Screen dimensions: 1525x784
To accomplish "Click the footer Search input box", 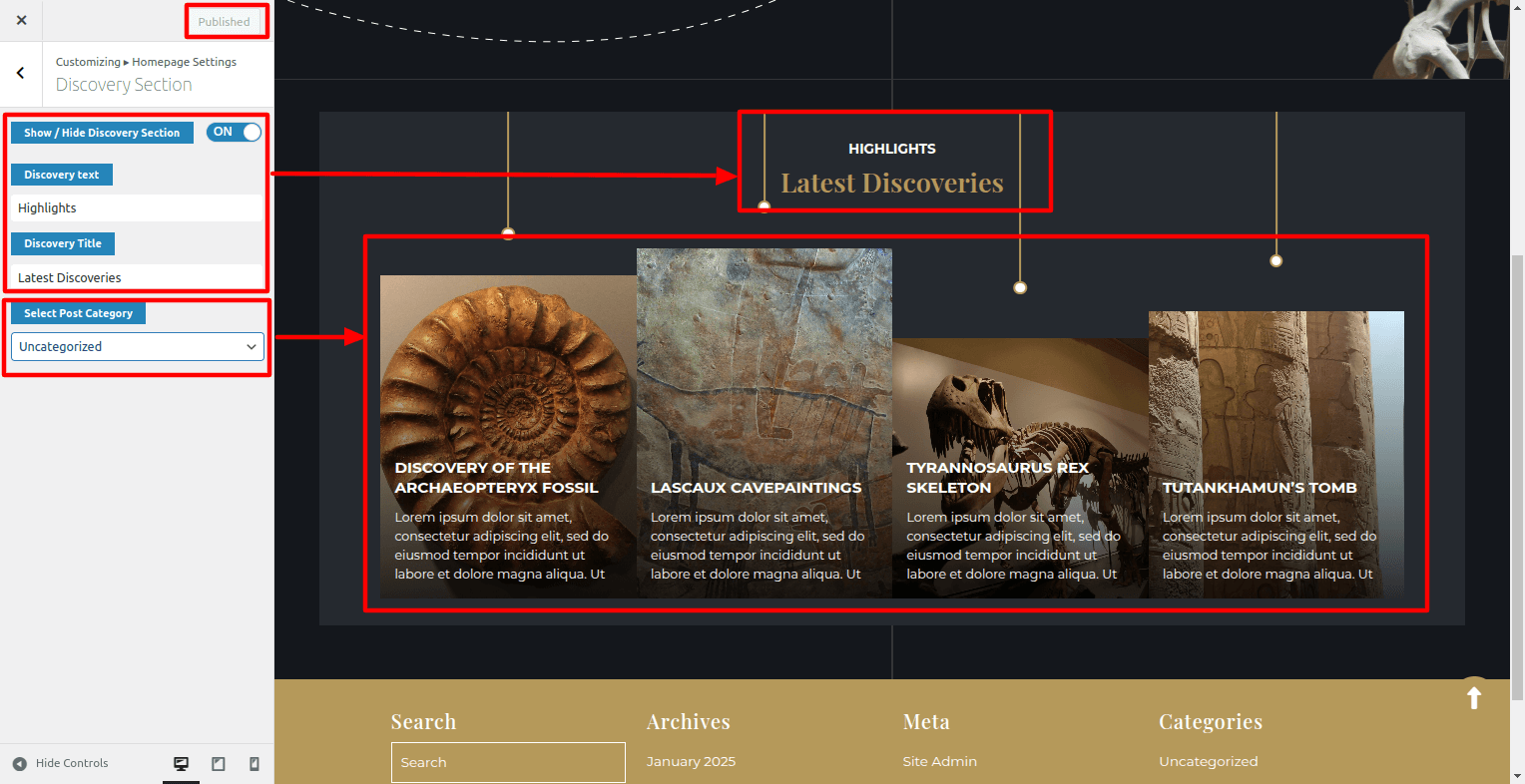I will tap(508, 762).
